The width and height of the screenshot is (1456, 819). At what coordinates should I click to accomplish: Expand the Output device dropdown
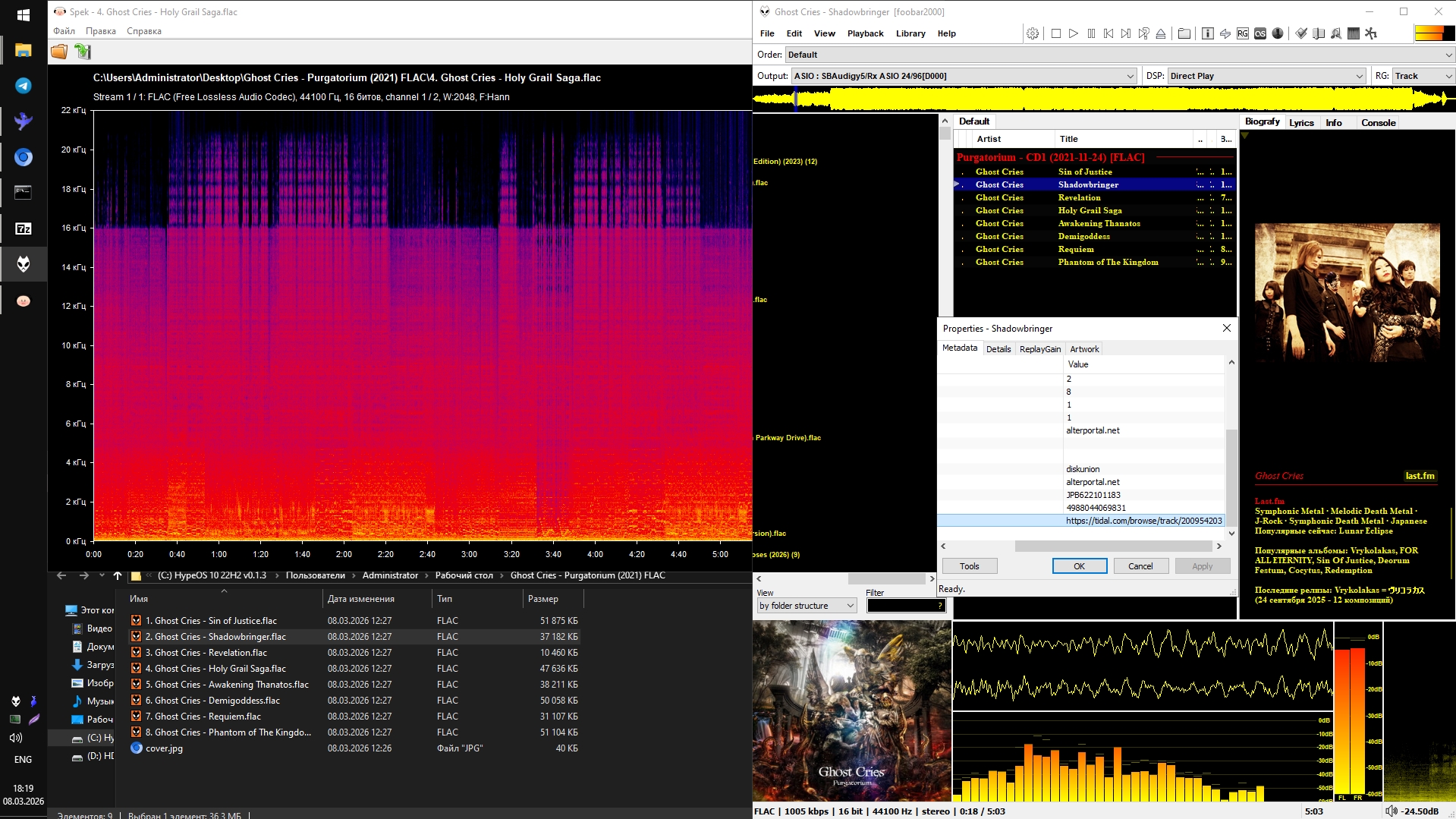[x=1130, y=76]
